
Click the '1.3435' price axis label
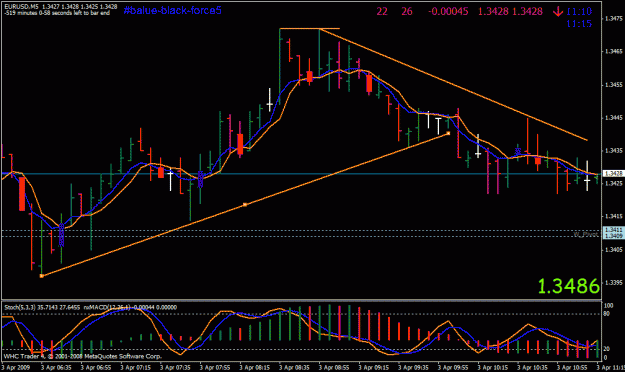click(614, 151)
